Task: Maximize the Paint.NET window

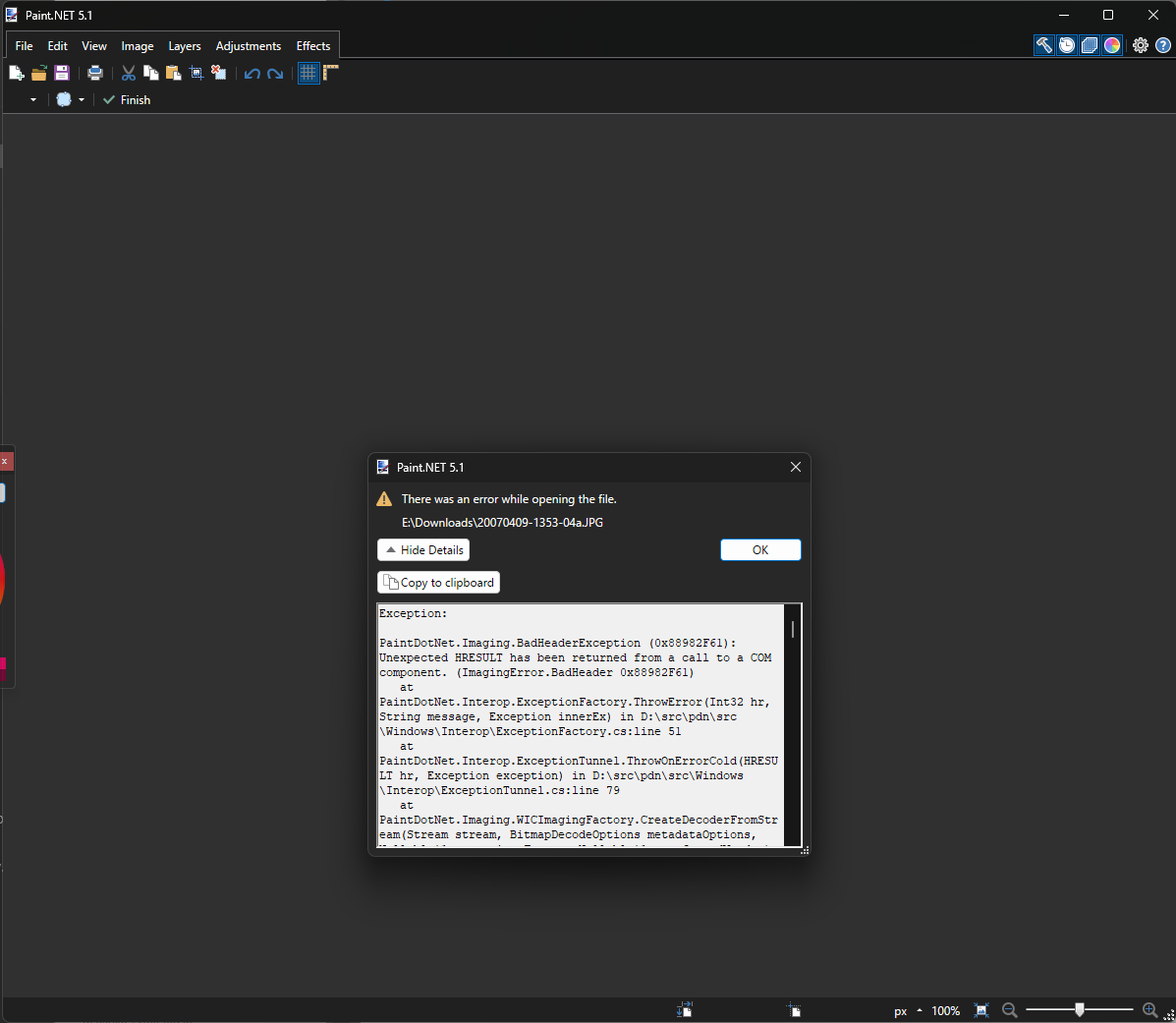Action: [1108, 15]
